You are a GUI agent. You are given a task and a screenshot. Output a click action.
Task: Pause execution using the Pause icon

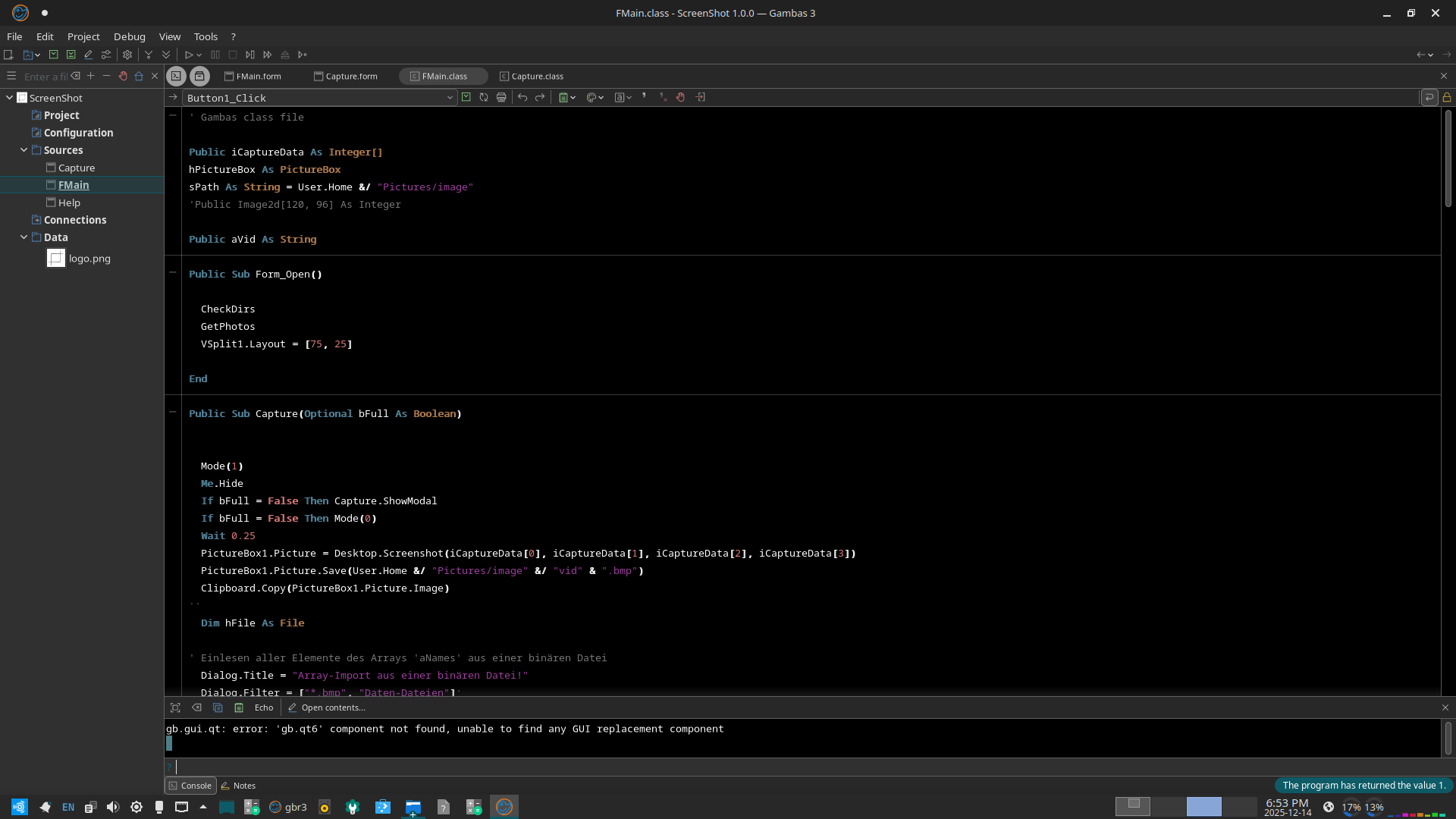tap(215, 55)
